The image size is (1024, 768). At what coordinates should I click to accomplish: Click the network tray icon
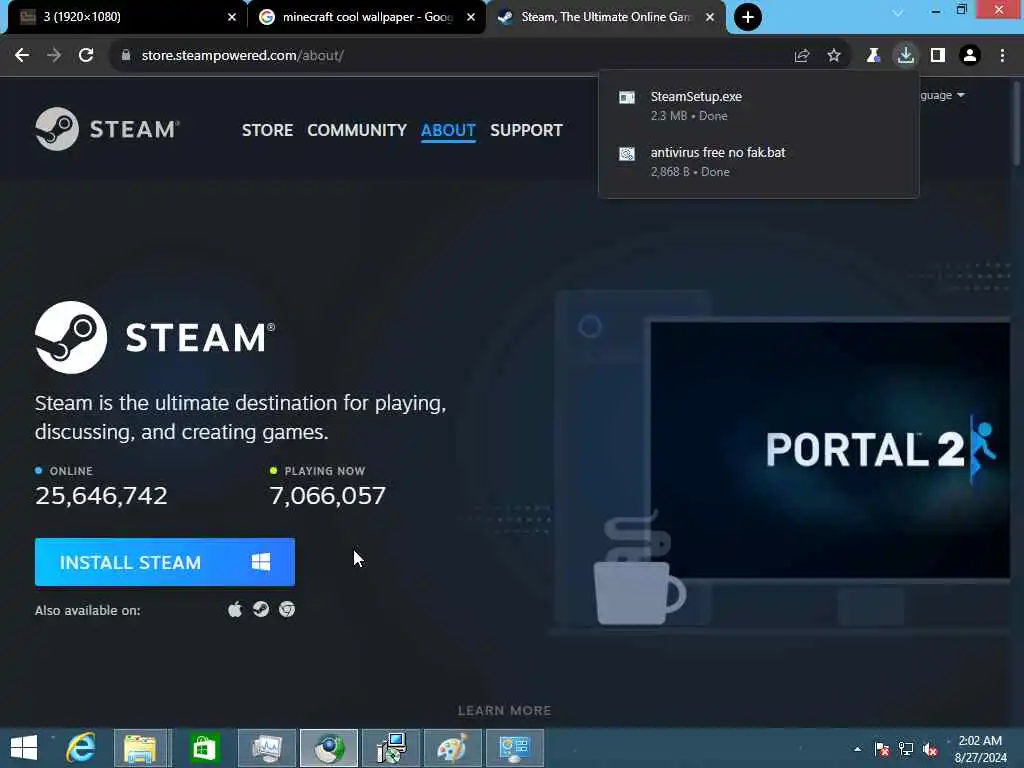pos(906,749)
